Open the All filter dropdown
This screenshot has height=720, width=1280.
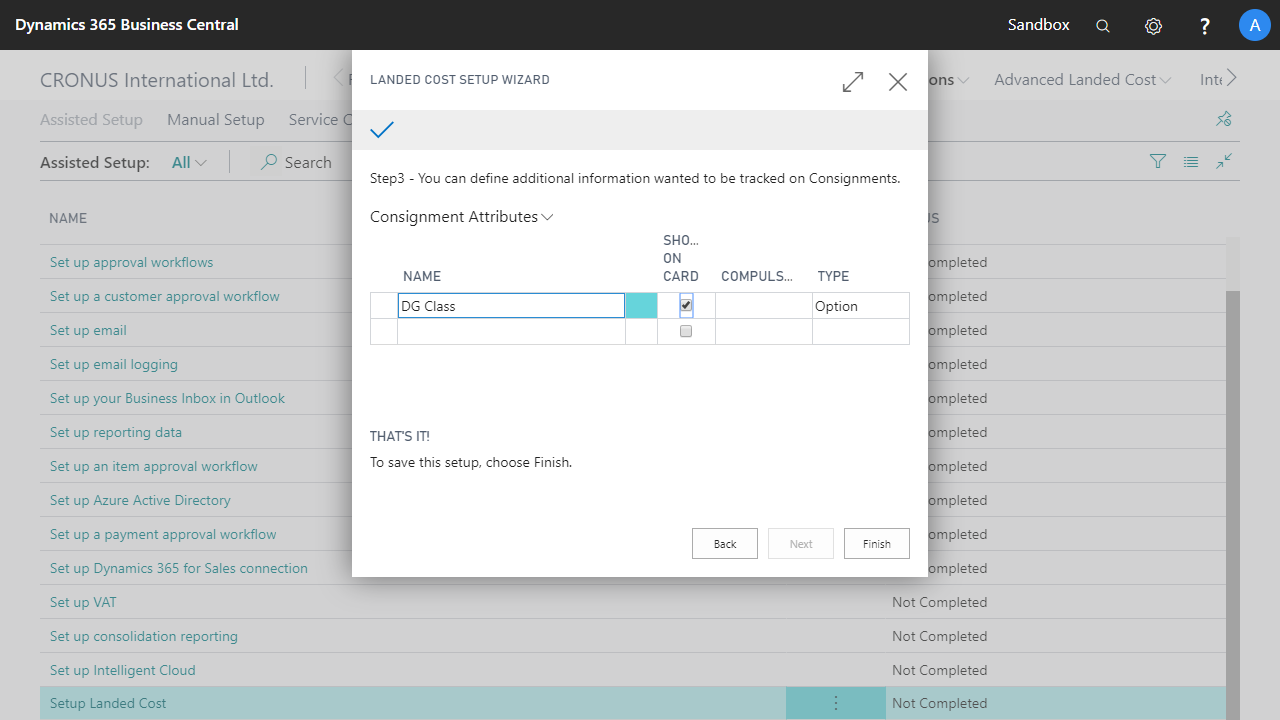[x=189, y=162]
